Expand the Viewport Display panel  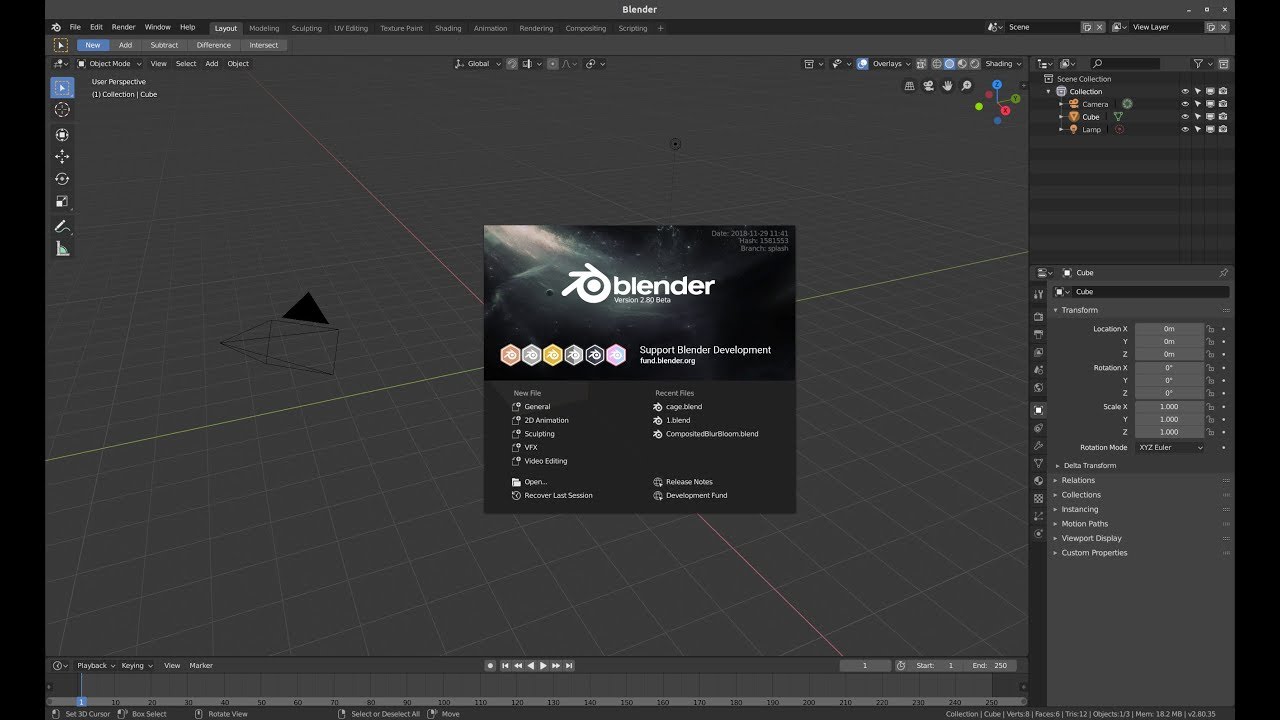pos(1091,538)
